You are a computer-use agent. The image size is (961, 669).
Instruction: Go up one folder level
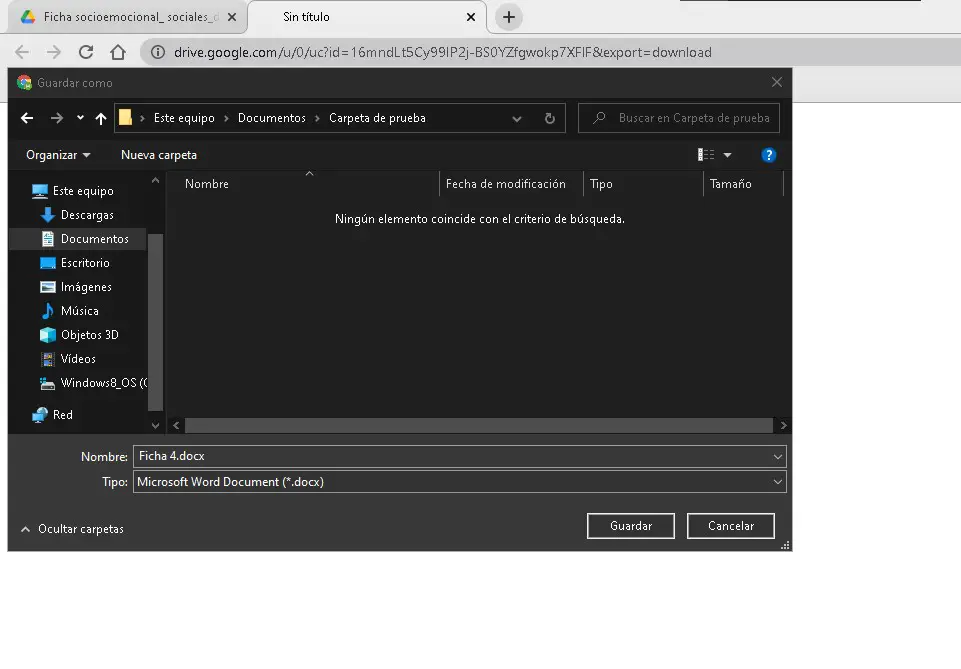tap(101, 118)
